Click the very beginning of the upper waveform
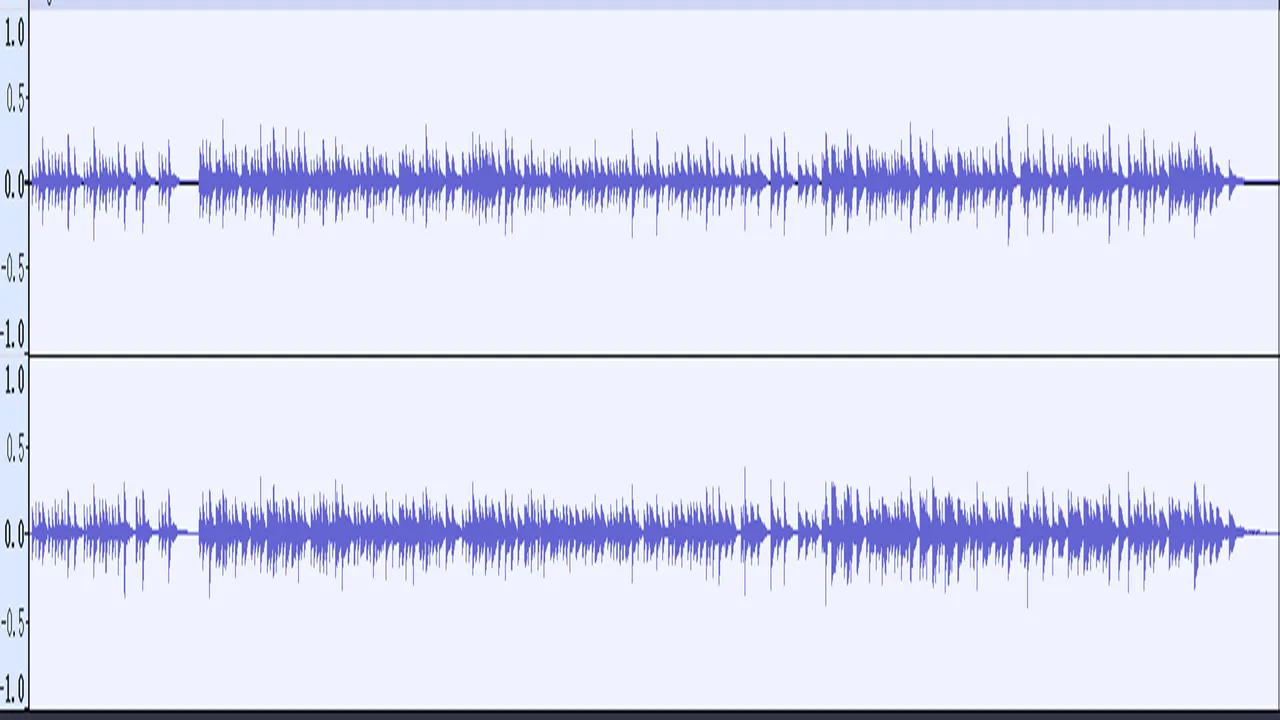 (x=34, y=183)
